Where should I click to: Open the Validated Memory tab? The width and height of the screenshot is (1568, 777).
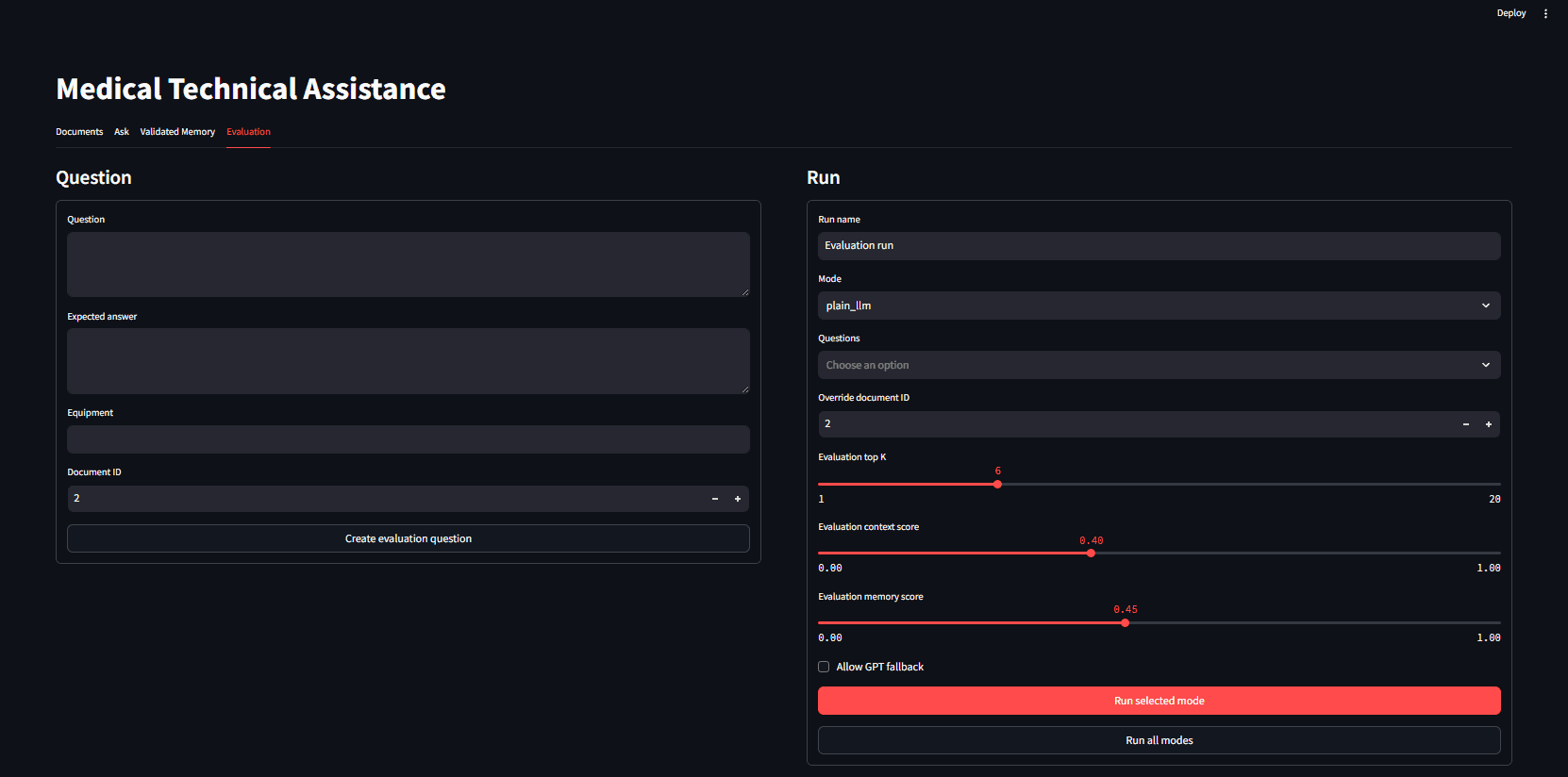177,132
